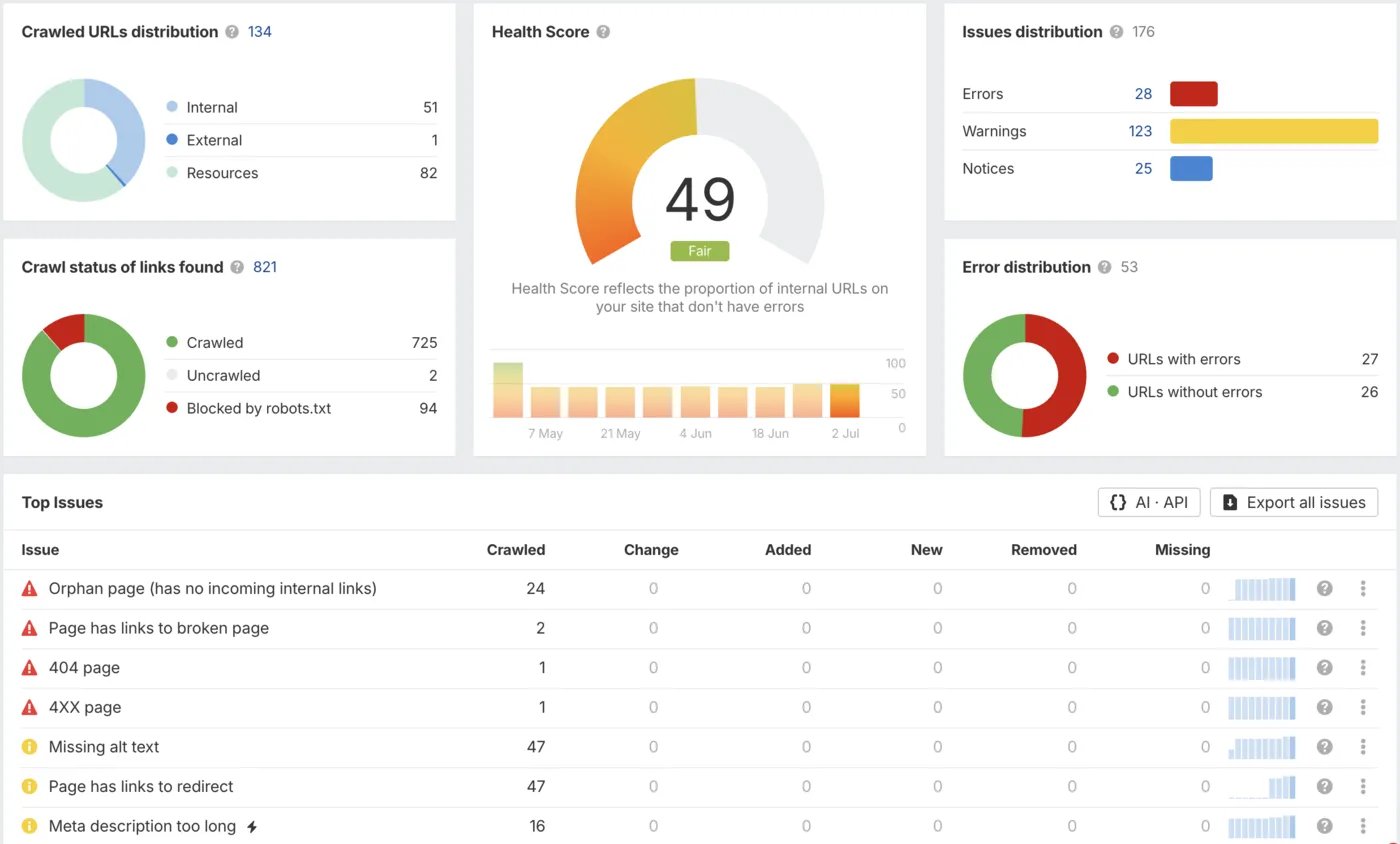The image size is (1400, 844).
Task: Click Orphan page trend sparkline
Action: [x=1262, y=588]
